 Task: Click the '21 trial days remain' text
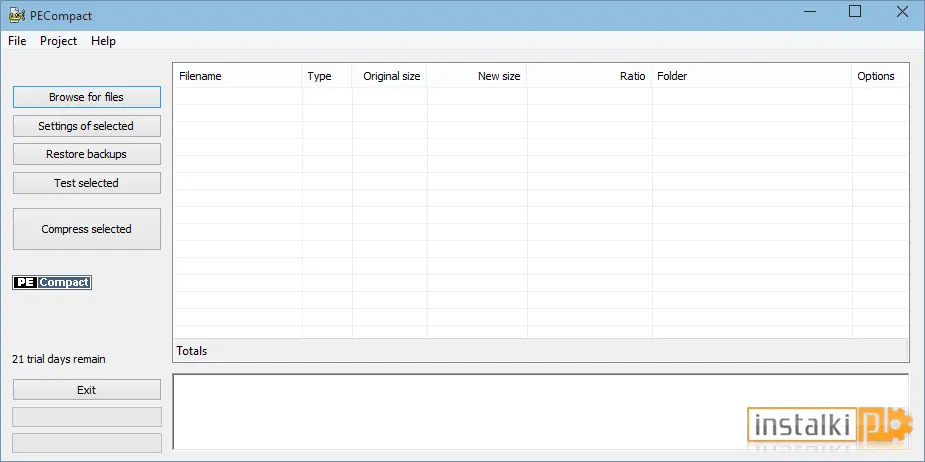tap(59, 359)
